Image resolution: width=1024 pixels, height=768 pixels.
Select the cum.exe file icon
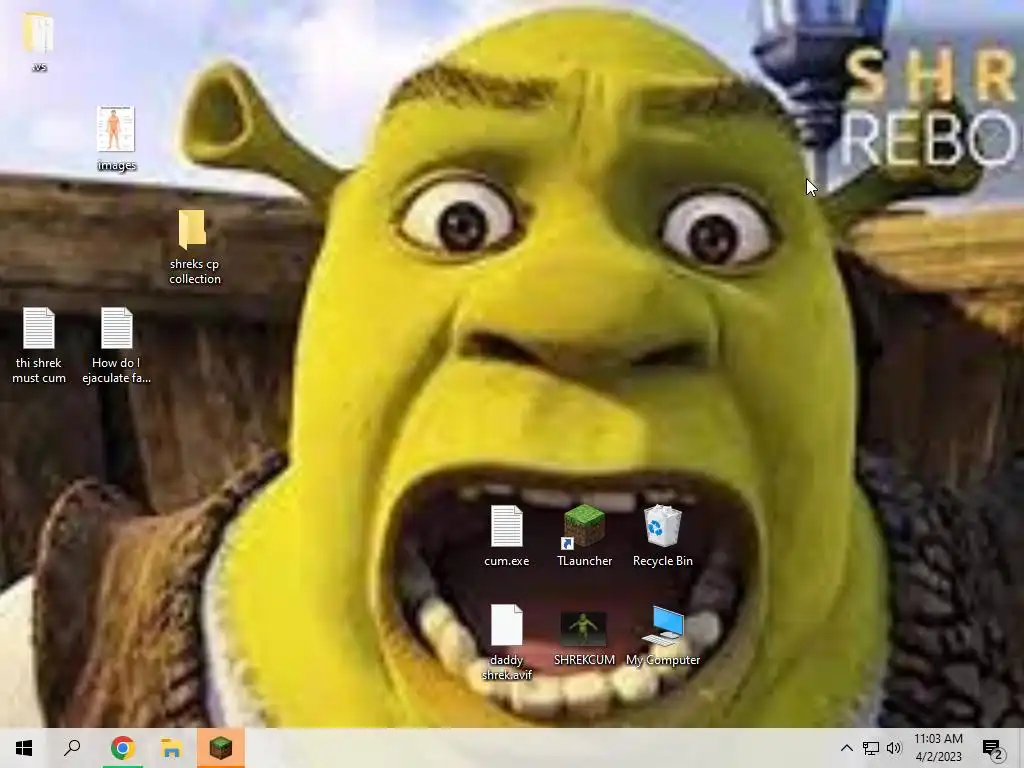click(507, 536)
